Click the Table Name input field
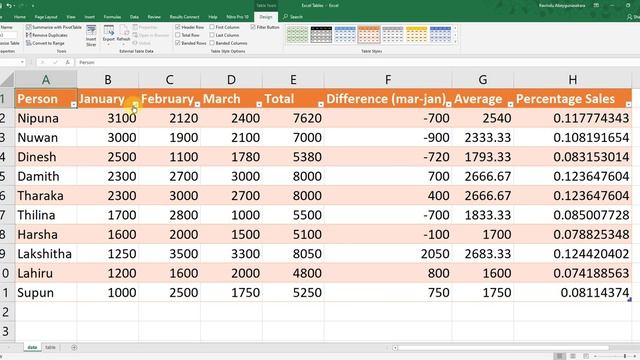Screen dimensions: 640x360 click(x=8, y=36)
